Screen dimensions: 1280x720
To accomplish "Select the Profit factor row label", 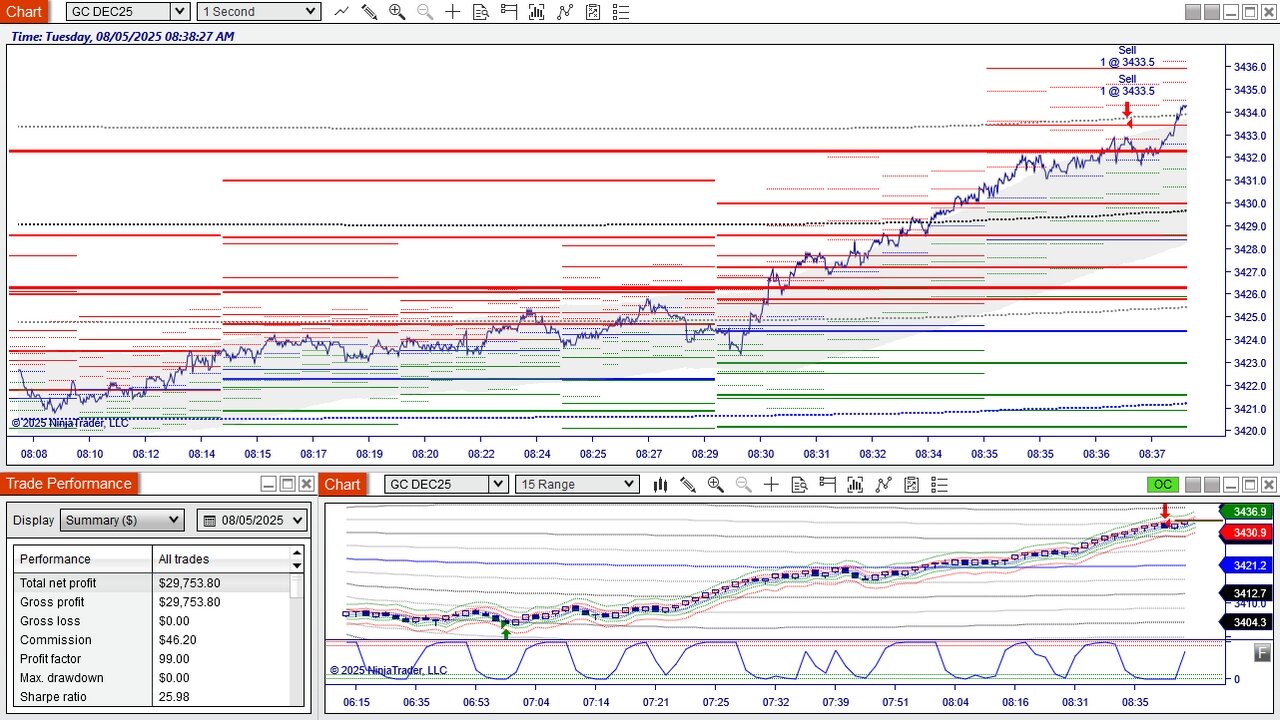I will [x=51, y=659].
